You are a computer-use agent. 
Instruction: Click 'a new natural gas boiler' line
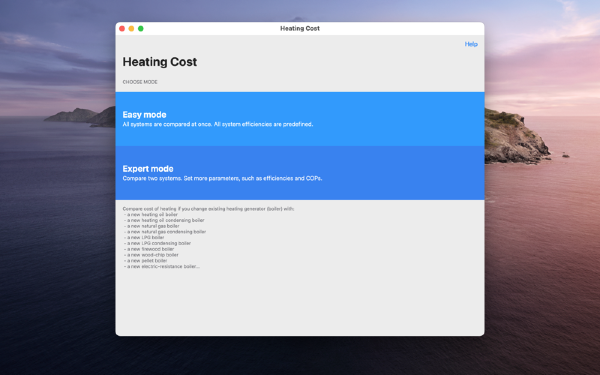point(152,226)
